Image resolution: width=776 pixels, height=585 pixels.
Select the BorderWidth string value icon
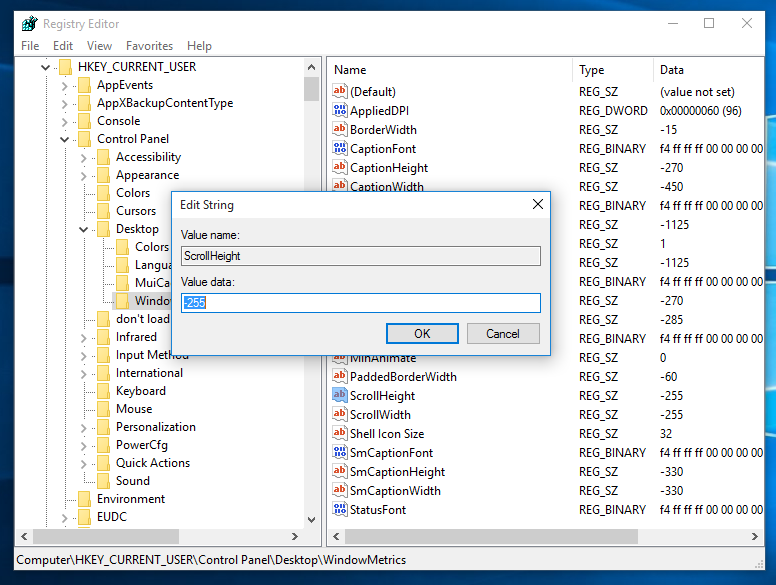[340, 129]
